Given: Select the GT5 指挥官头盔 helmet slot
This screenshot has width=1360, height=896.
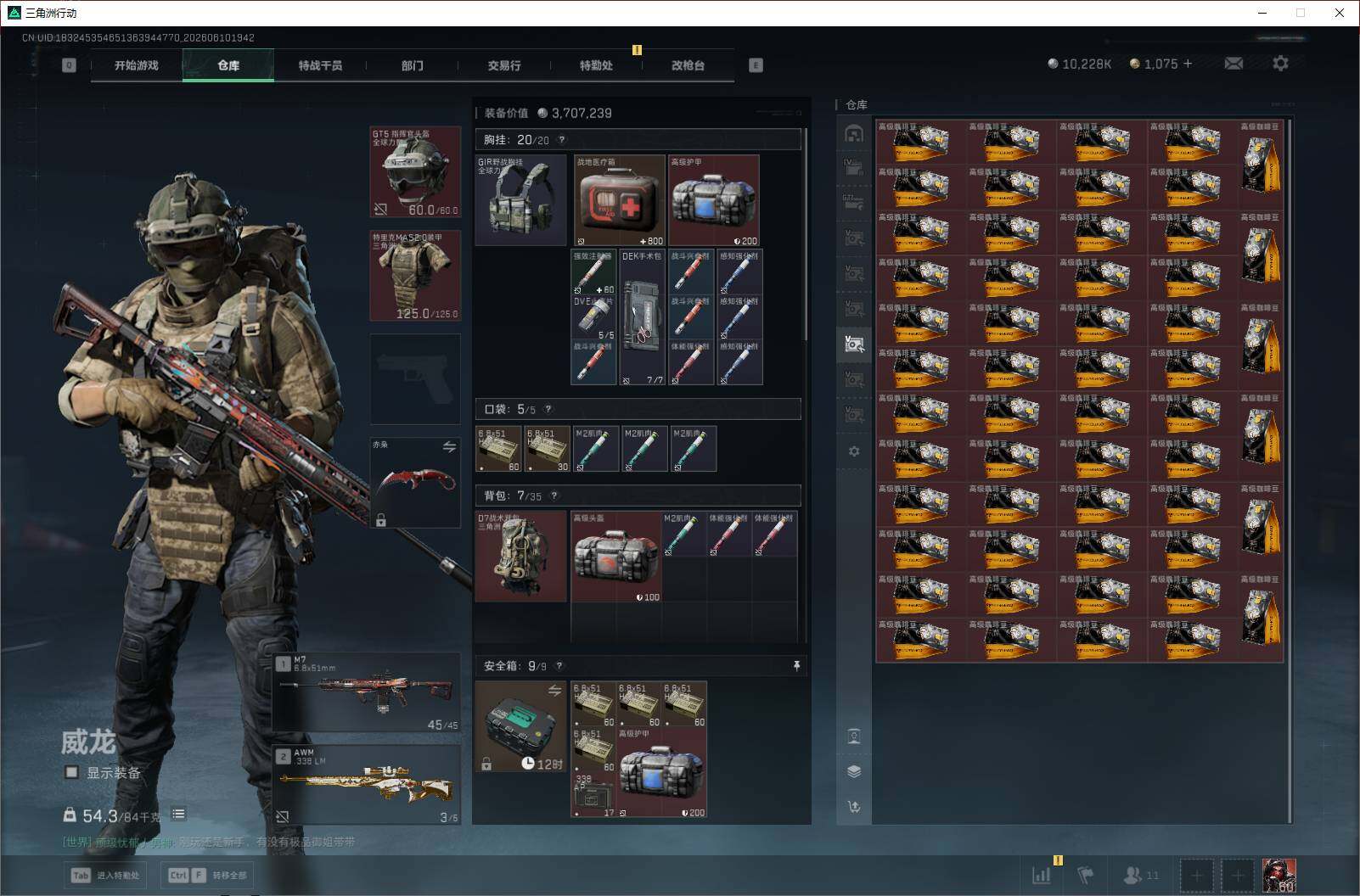Looking at the screenshot, I should [x=415, y=172].
